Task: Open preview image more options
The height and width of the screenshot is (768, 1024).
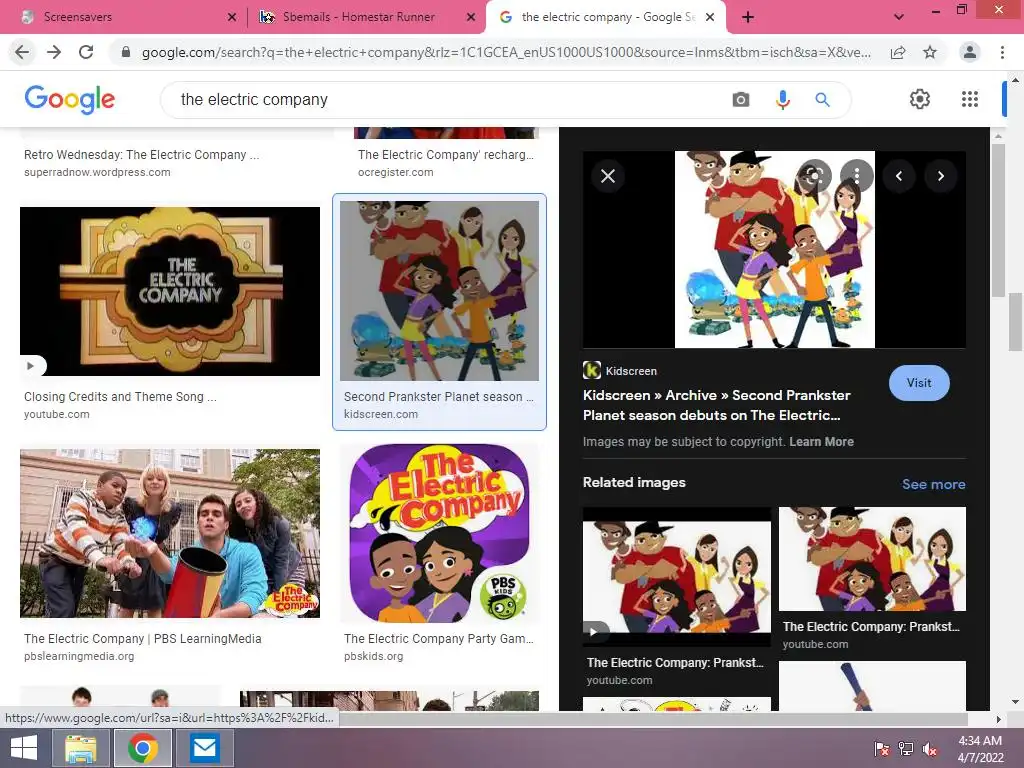Action: (857, 175)
